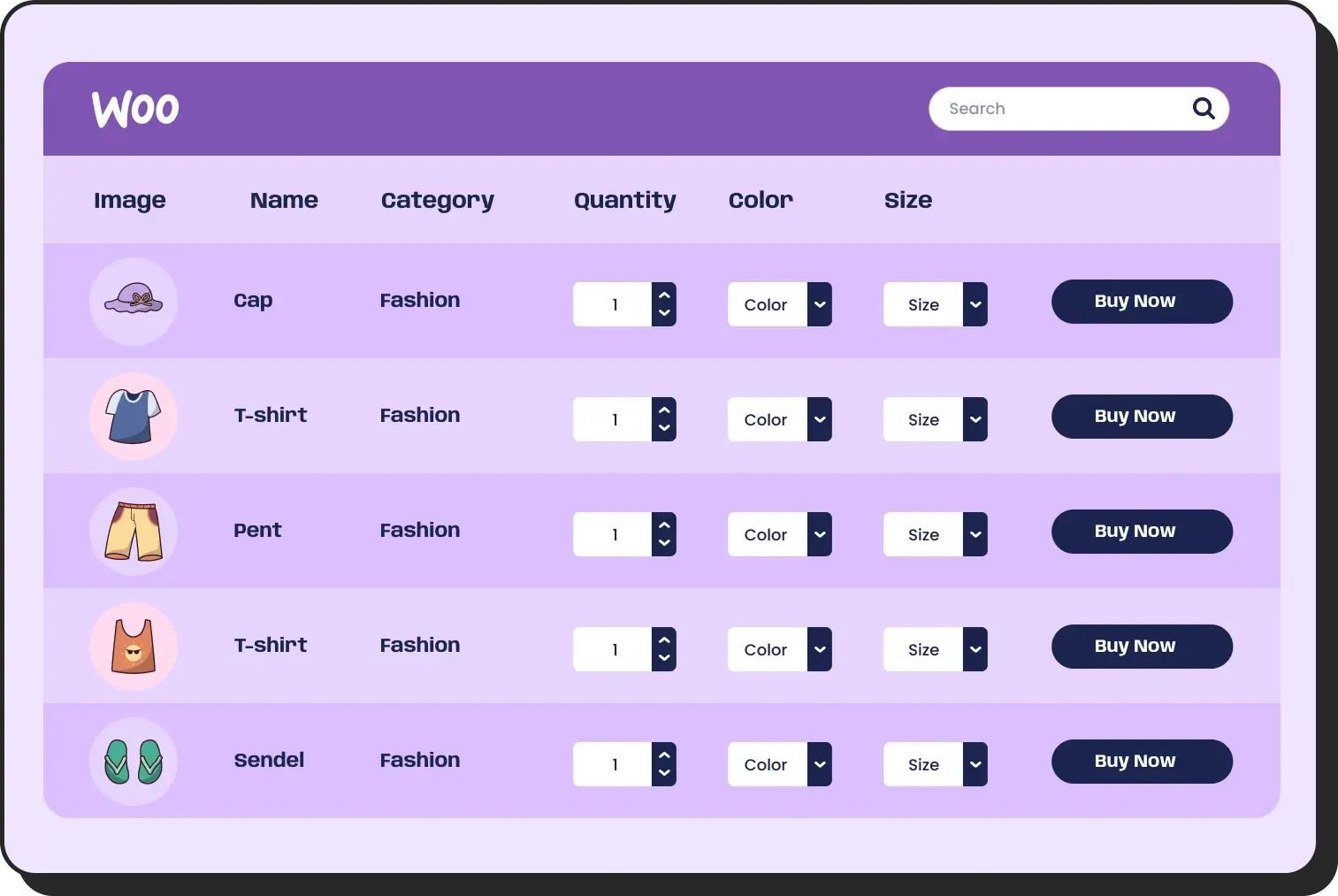The width and height of the screenshot is (1338, 896).
Task: Click the green sandals product image
Action: pos(134,761)
